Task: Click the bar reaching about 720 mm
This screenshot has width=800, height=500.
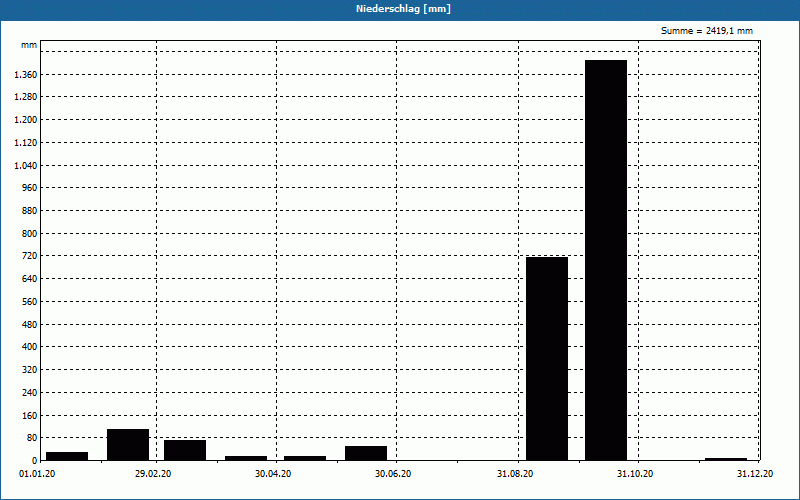Action: (547, 359)
